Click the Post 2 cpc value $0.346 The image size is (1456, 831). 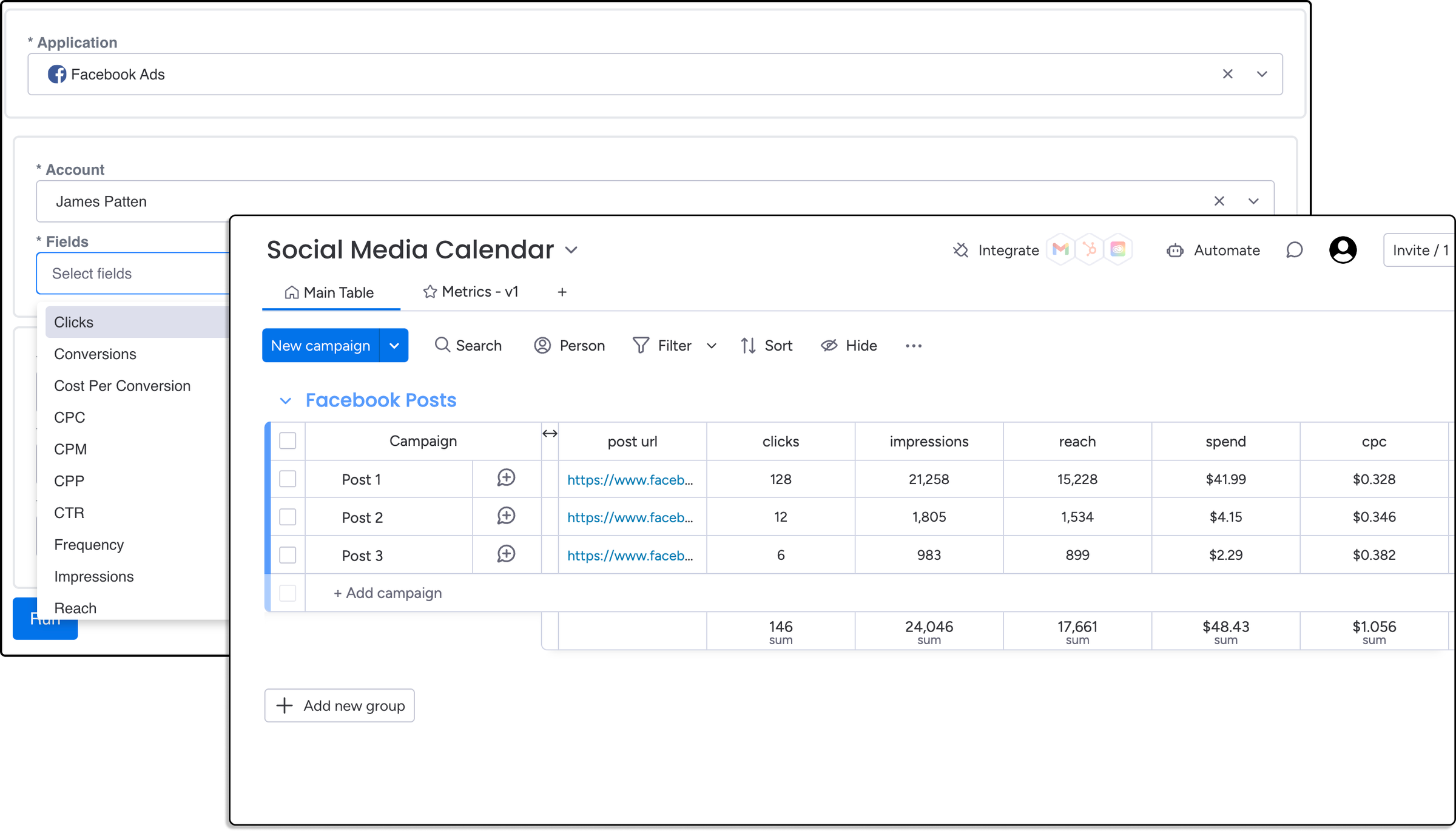click(x=1373, y=517)
